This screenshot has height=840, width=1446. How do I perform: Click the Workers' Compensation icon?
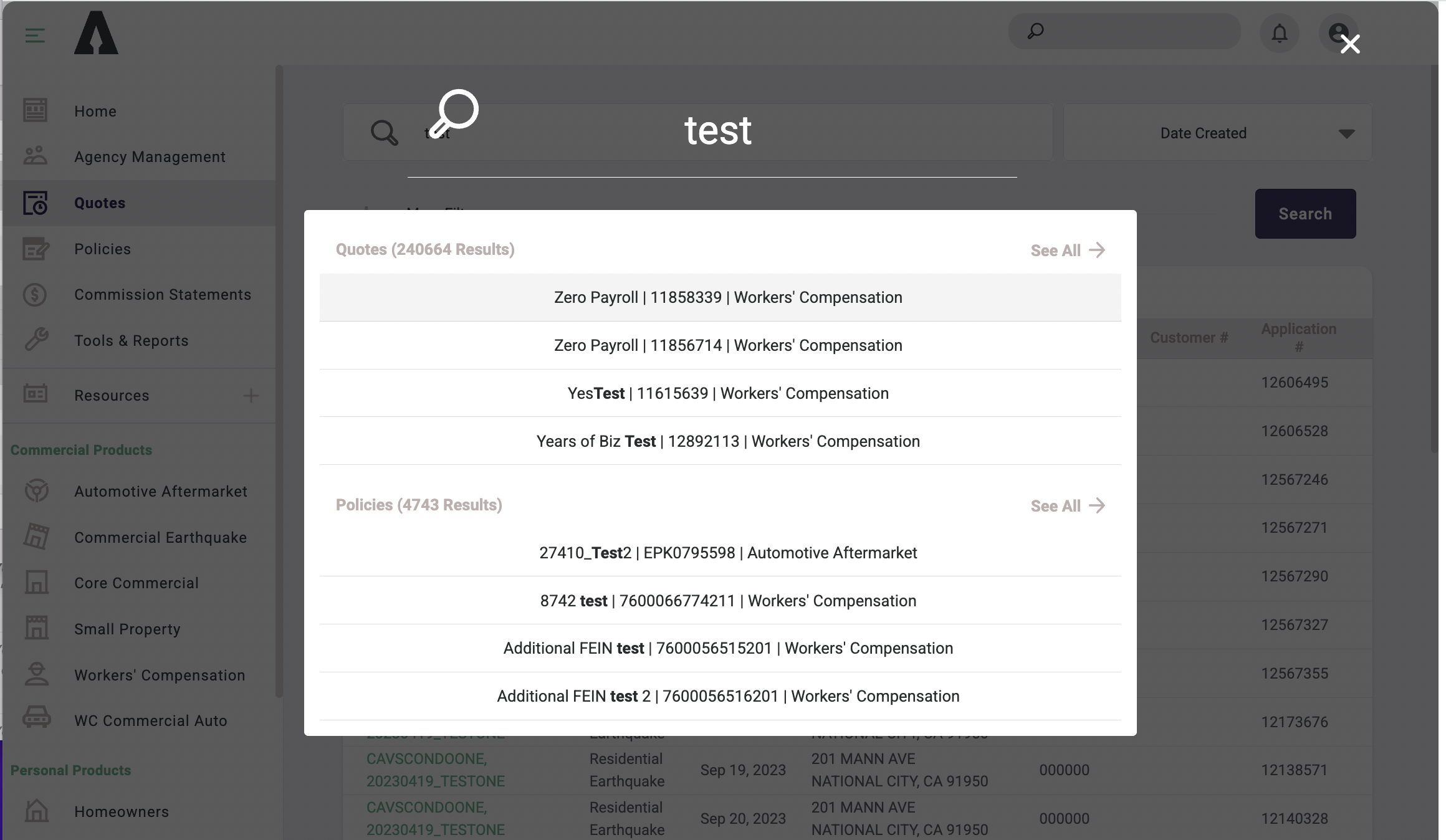[36, 675]
